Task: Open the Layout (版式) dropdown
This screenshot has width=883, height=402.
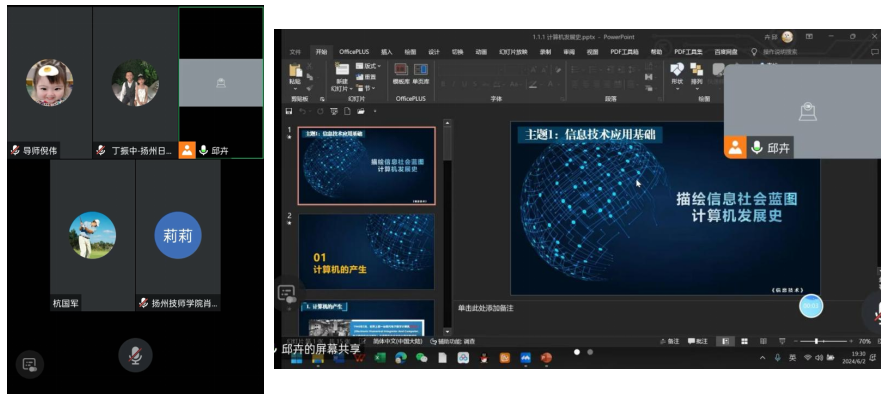Action: 368,66
